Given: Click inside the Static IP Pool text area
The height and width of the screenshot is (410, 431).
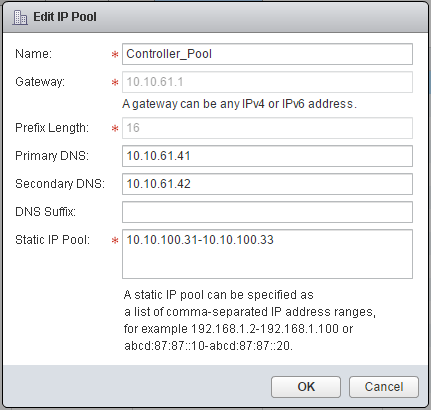Looking at the screenshot, I should coord(267,254).
